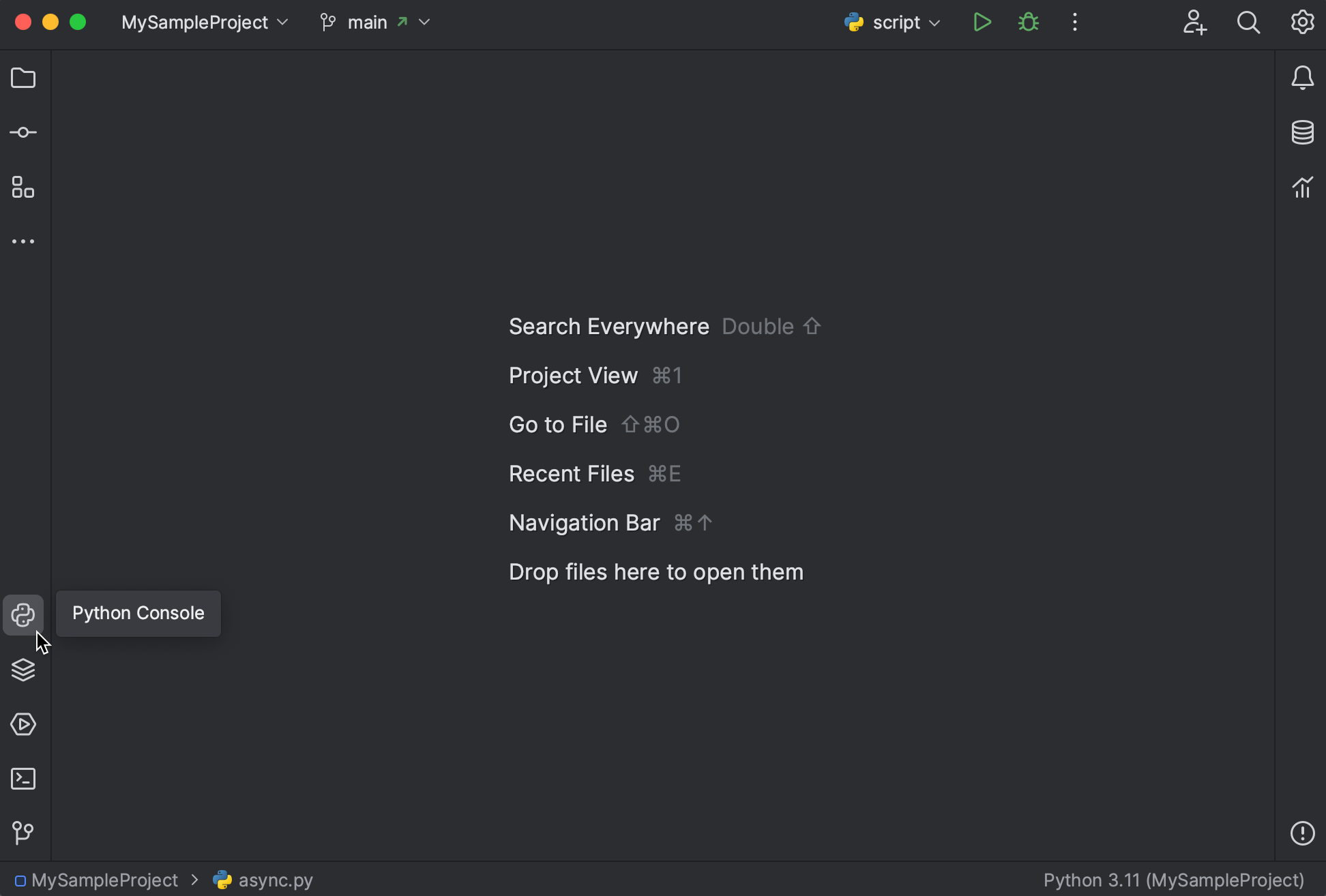This screenshot has height=896, width=1326.
Task: Open the IDE Settings gear menu
Action: click(1302, 22)
